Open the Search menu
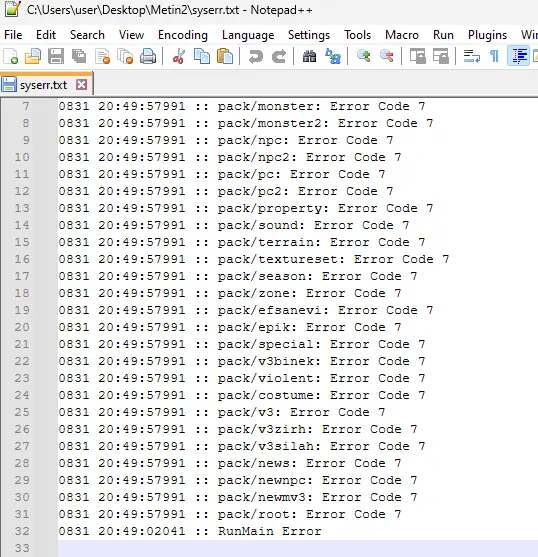The image size is (538, 557). (x=87, y=35)
